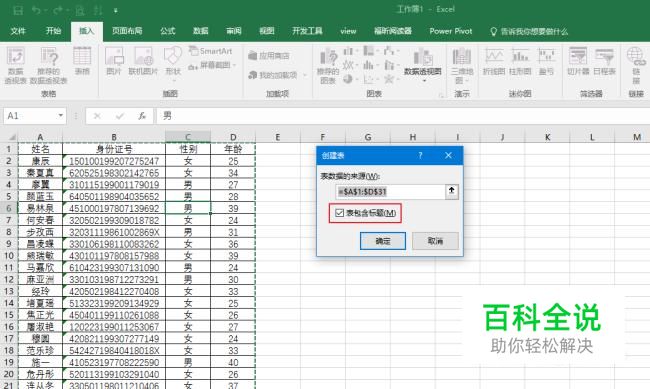Insert a Timeline (日程表)
Screen dimensions: 650x389
pyautogui.click(x=604, y=61)
